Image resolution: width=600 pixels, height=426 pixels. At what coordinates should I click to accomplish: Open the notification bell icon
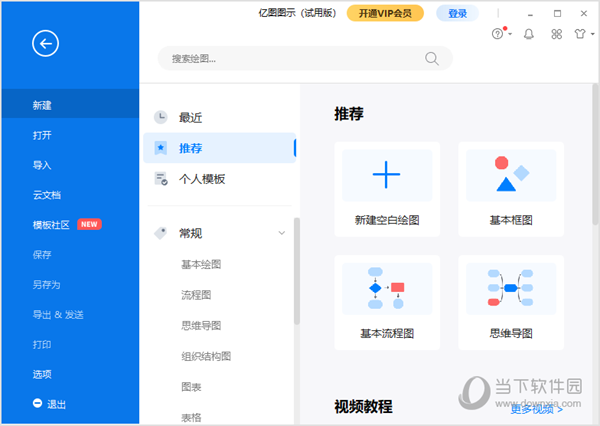[529, 34]
